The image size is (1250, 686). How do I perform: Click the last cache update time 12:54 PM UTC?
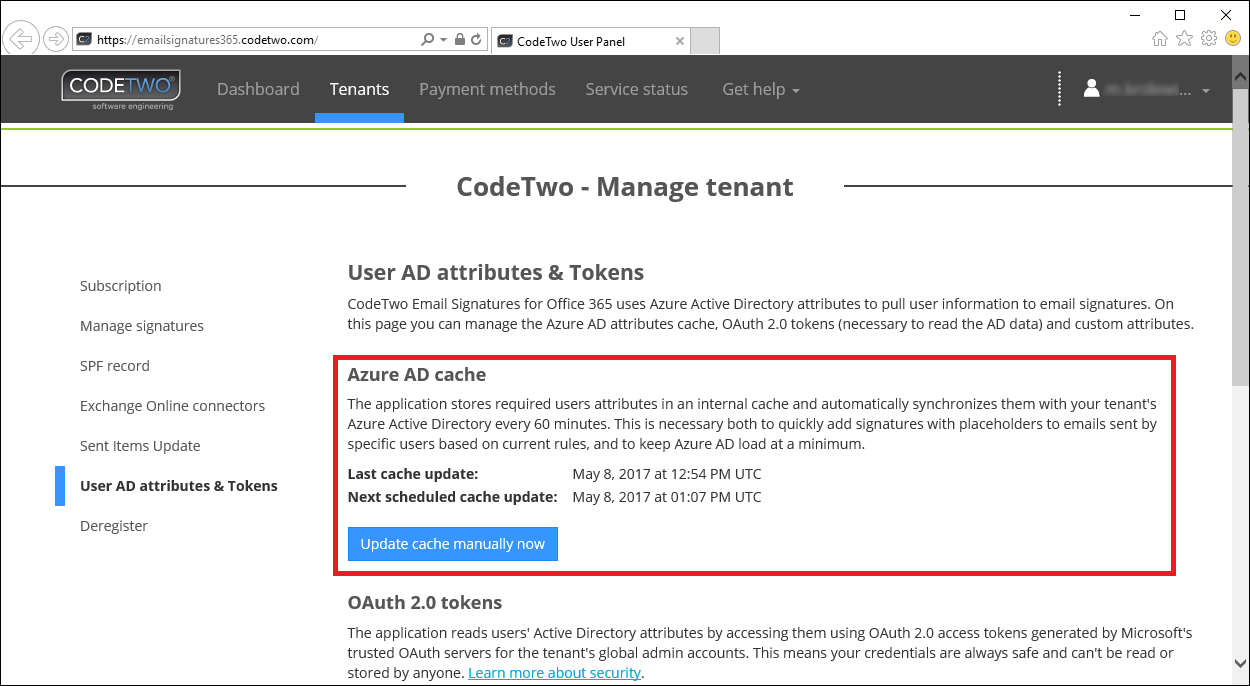(x=667, y=474)
